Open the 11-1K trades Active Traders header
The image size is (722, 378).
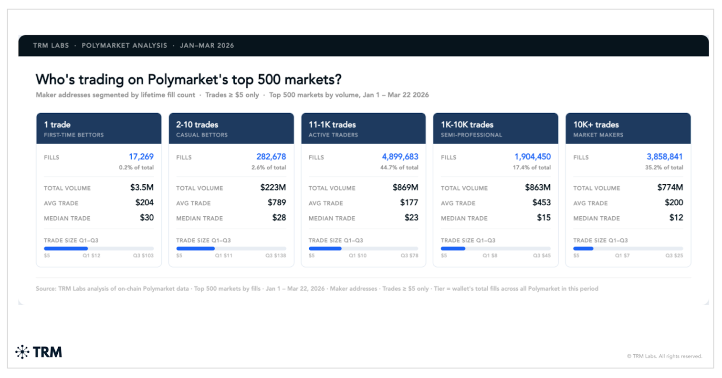pyautogui.click(x=363, y=128)
